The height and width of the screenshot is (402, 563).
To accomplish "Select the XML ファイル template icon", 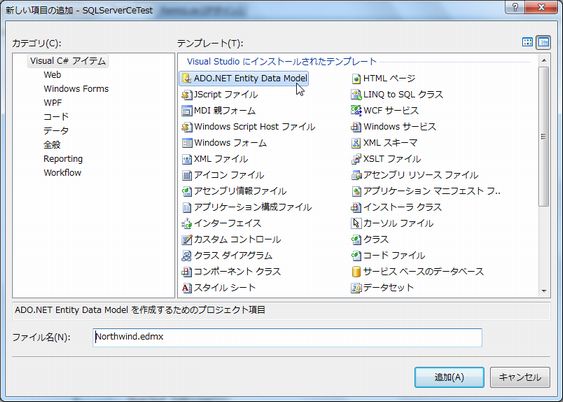I will tap(186, 159).
